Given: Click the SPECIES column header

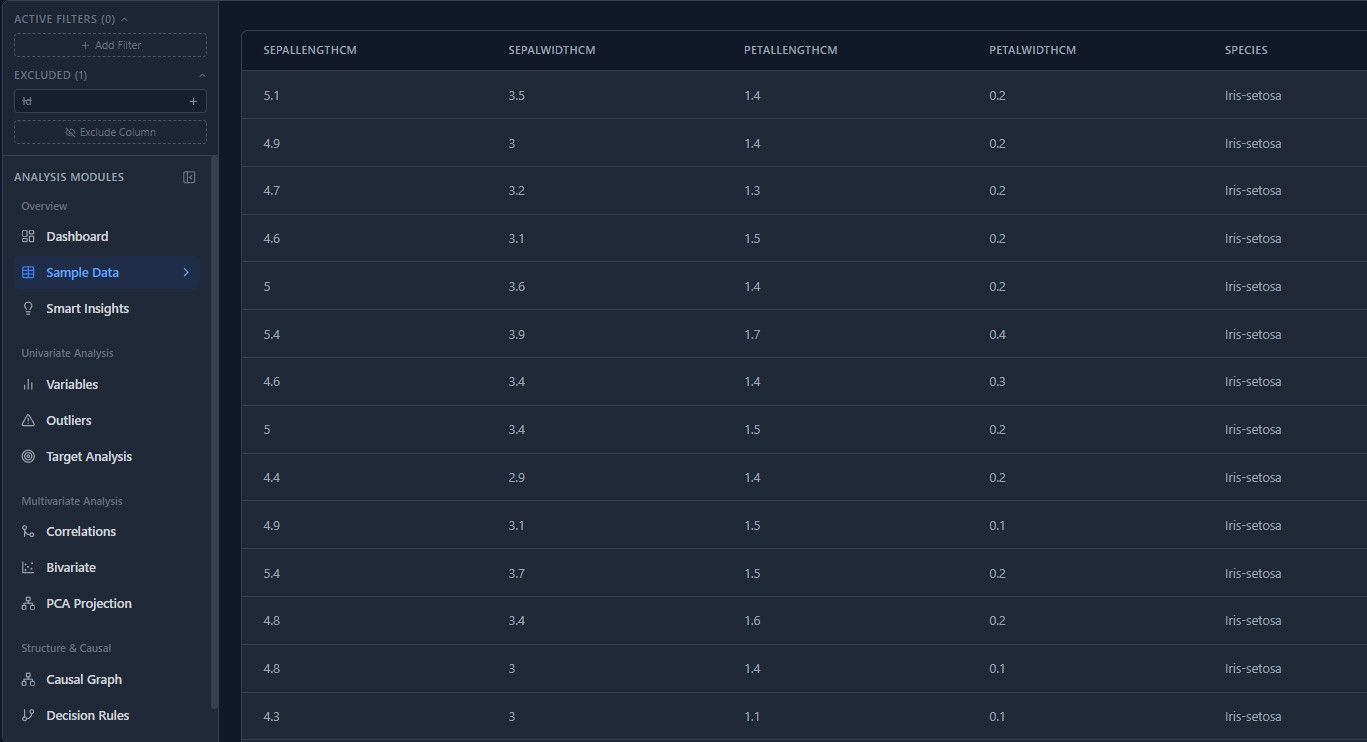Looking at the screenshot, I should click(1245, 50).
